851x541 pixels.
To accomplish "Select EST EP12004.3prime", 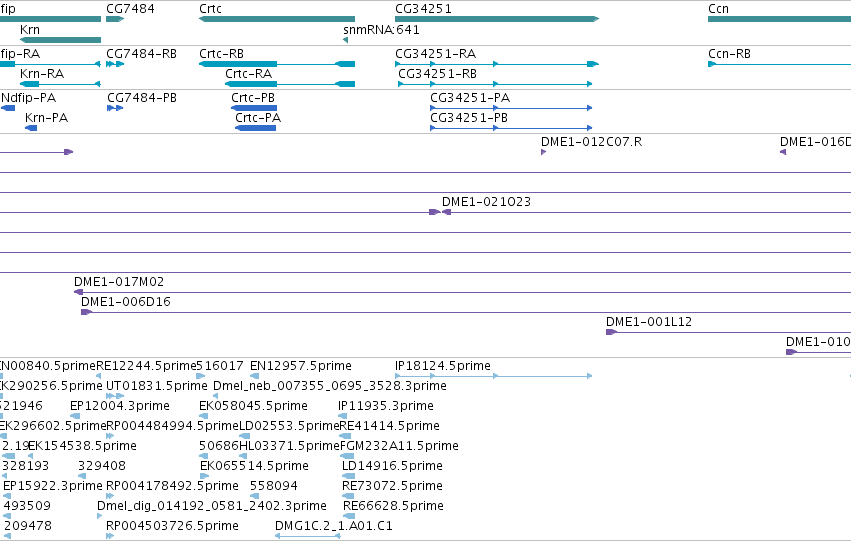I will [x=120, y=406].
